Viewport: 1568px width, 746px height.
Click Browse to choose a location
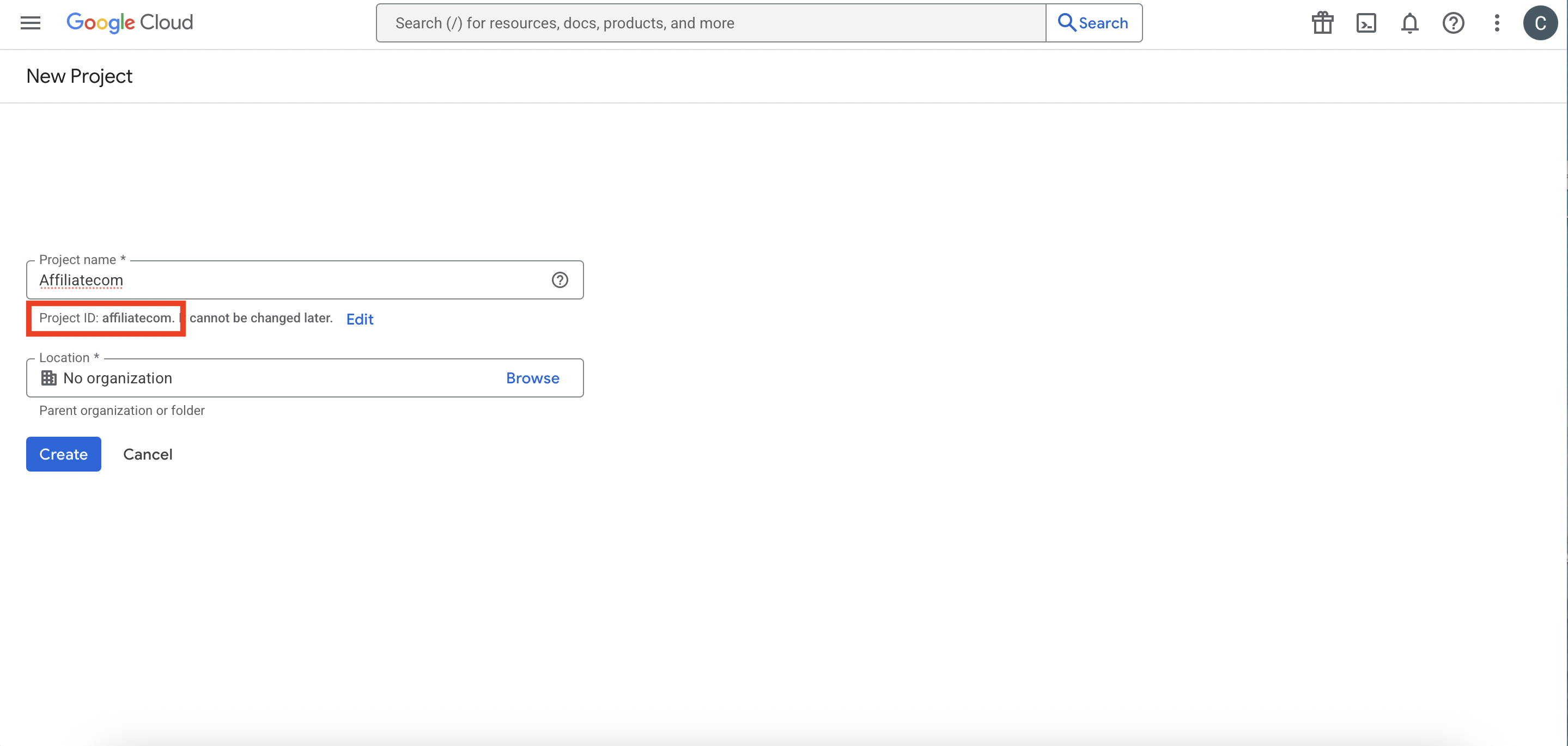[533, 378]
